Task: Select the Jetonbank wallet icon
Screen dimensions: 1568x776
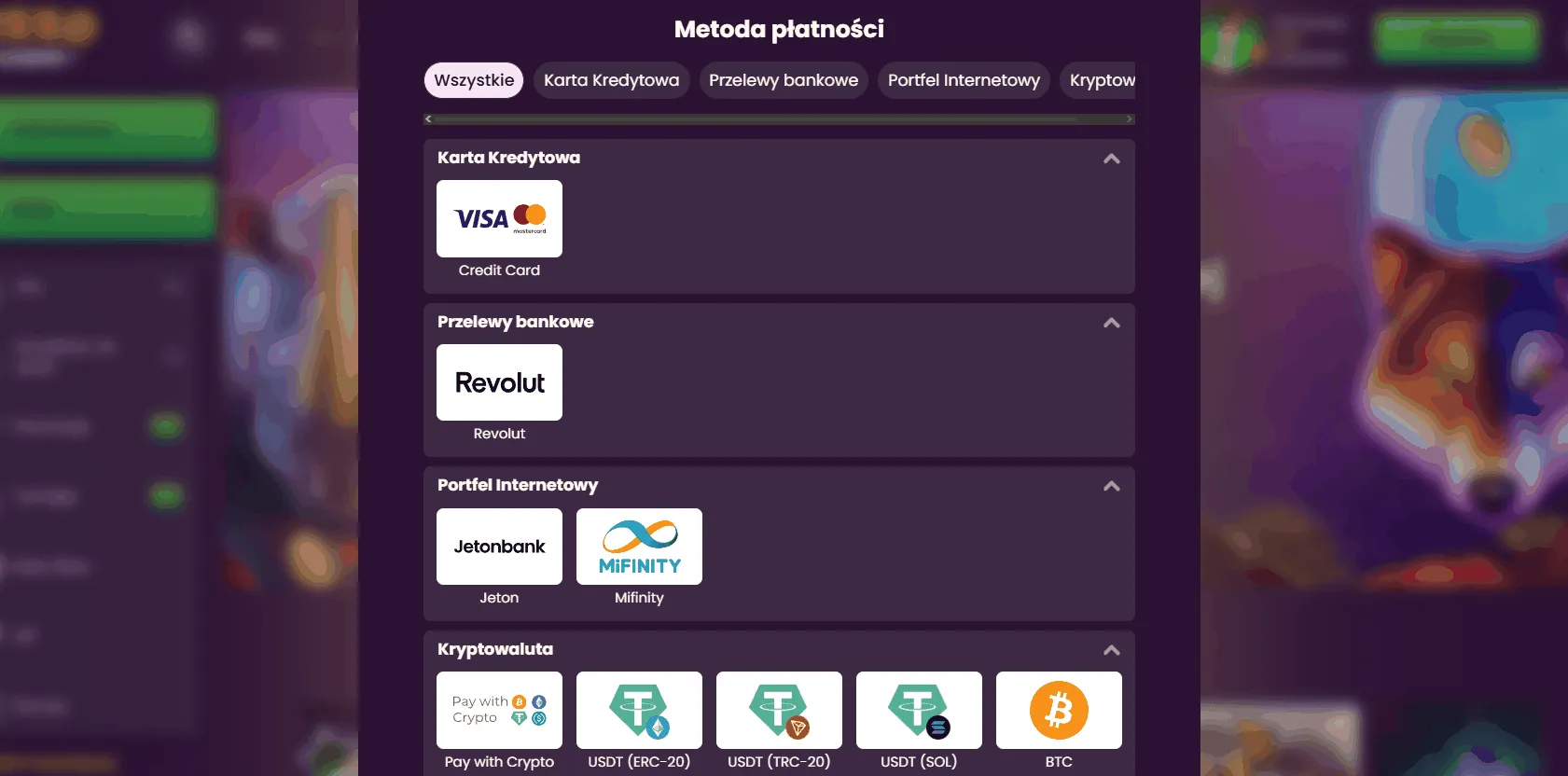Action: point(499,547)
